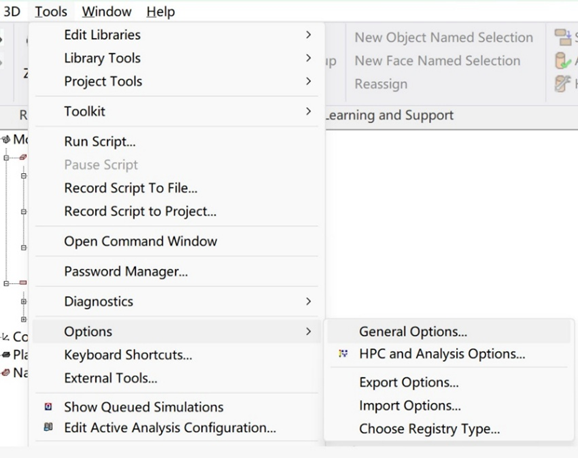Select Record Script To File...
The height and width of the screenshot is (458, 578).
177,188
